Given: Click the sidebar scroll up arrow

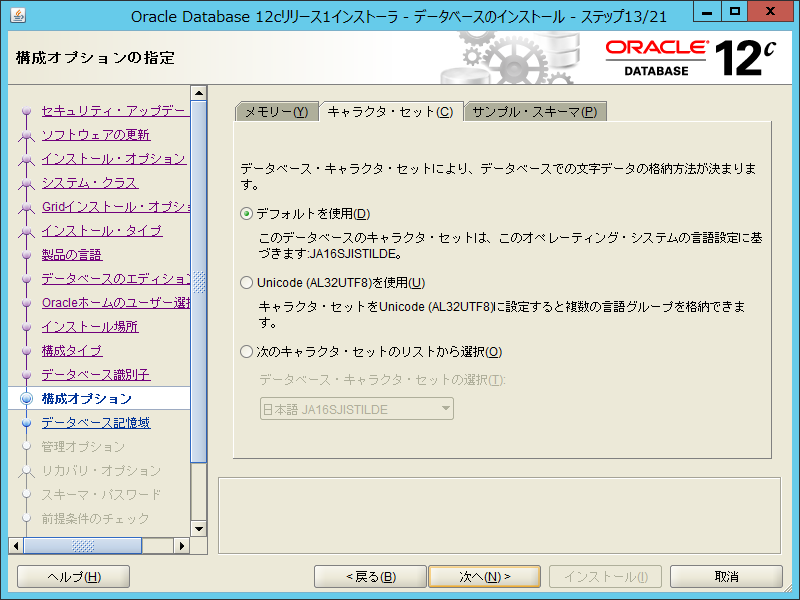Looking at the screenshot, I should pyautogui.click(x=198, y=93).
